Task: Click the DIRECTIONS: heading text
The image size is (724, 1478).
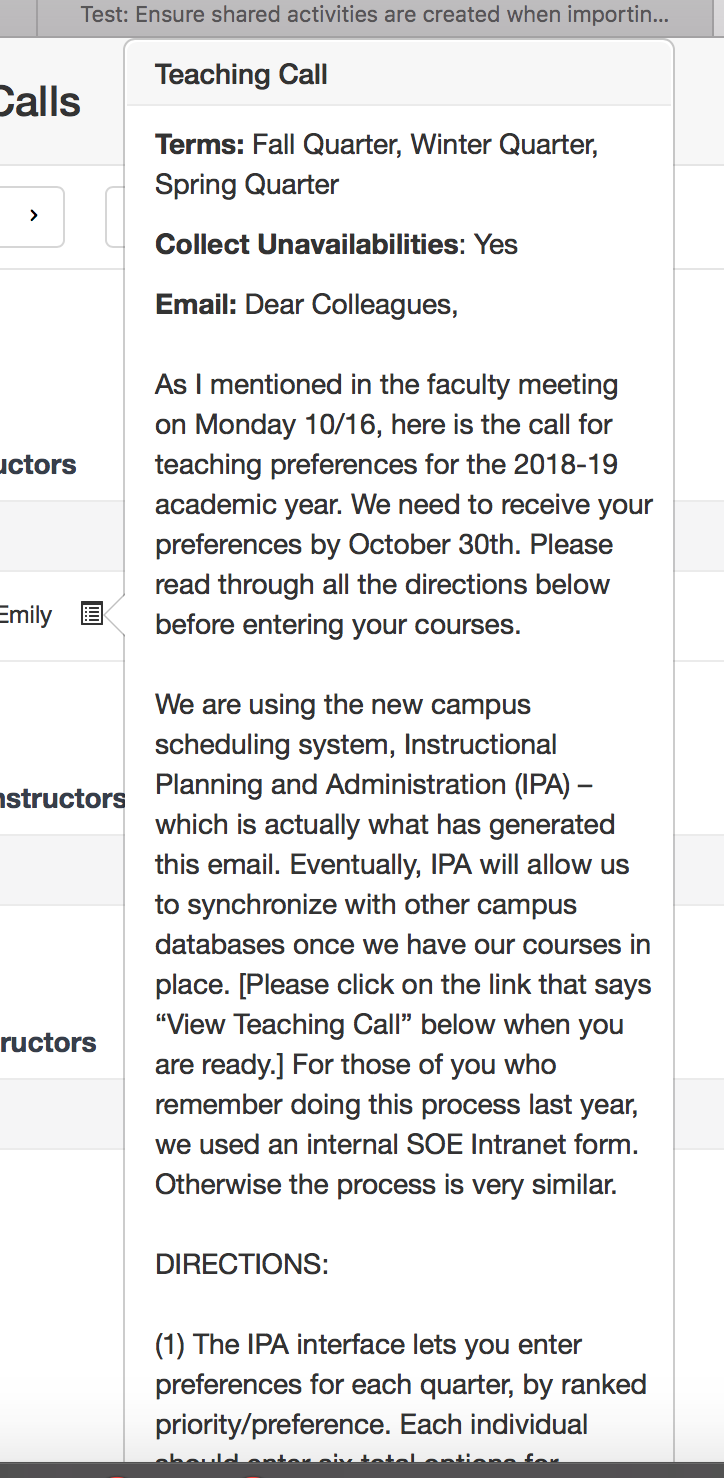Action: pos(242,1265)
